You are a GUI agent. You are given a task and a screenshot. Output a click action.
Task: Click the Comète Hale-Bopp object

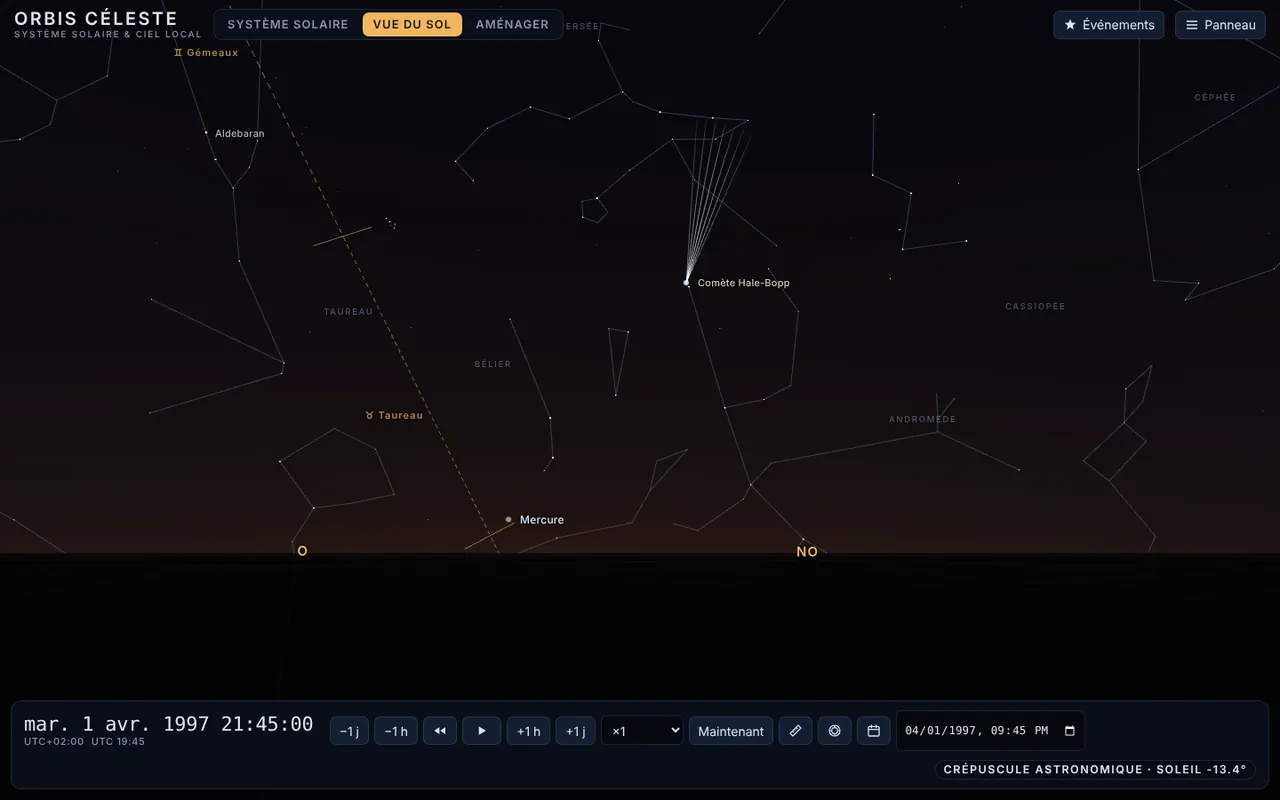pos(686,283)
